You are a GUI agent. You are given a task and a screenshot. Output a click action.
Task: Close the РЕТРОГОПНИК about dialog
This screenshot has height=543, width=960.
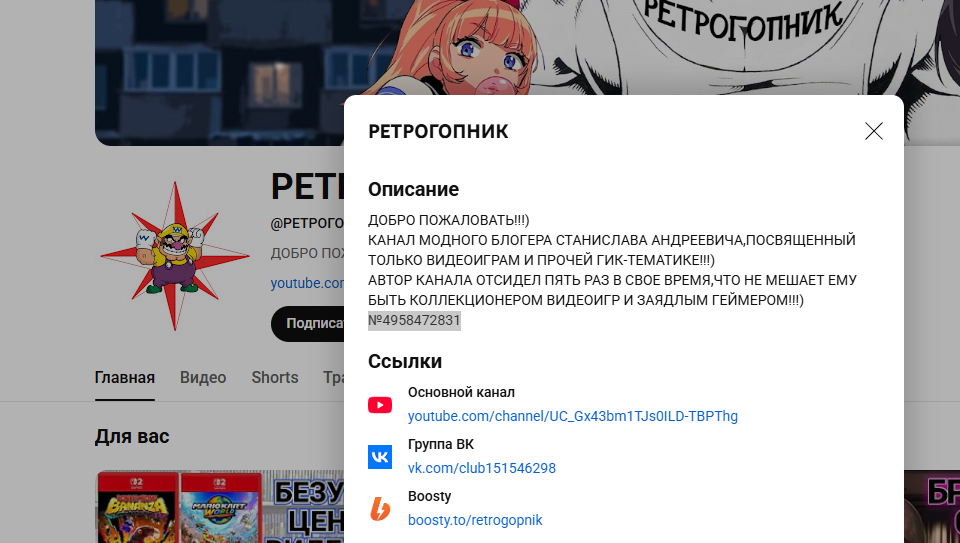point(874,131)
